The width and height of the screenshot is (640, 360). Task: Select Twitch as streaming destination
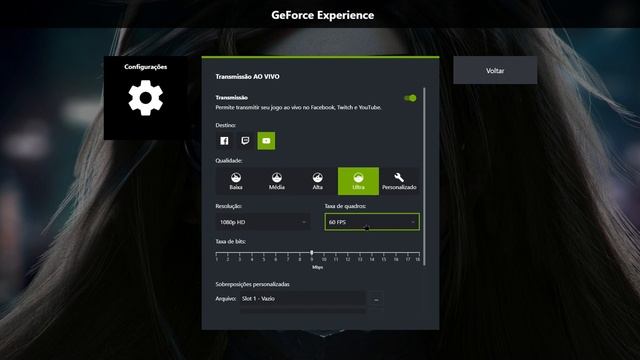(x=245, y=141)
